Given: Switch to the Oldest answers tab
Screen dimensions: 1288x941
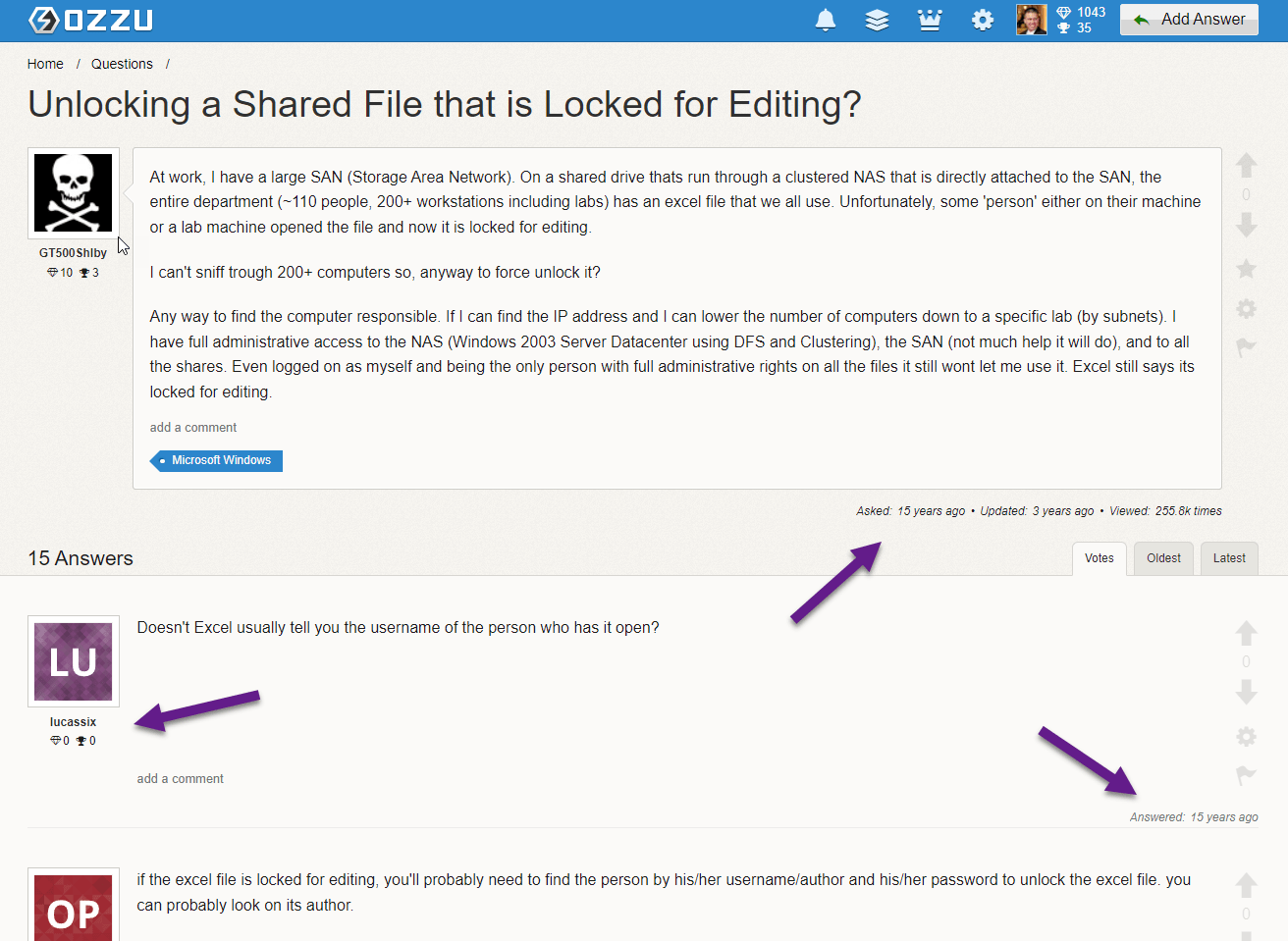Looking at the screenshot, I should click(x=1163, y=558).
